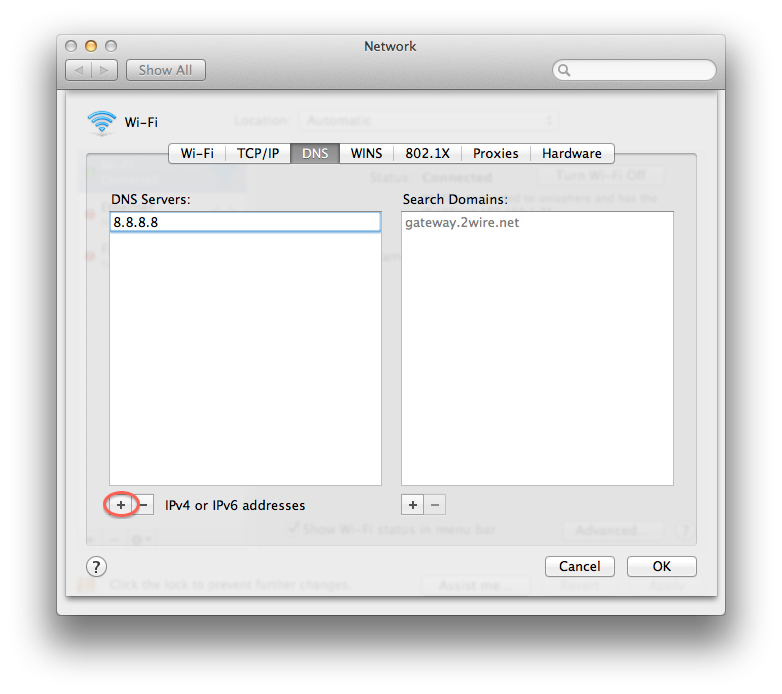Focus the System Preferences search field
This screenshot has height=694, width=782.
pos(634,70)
